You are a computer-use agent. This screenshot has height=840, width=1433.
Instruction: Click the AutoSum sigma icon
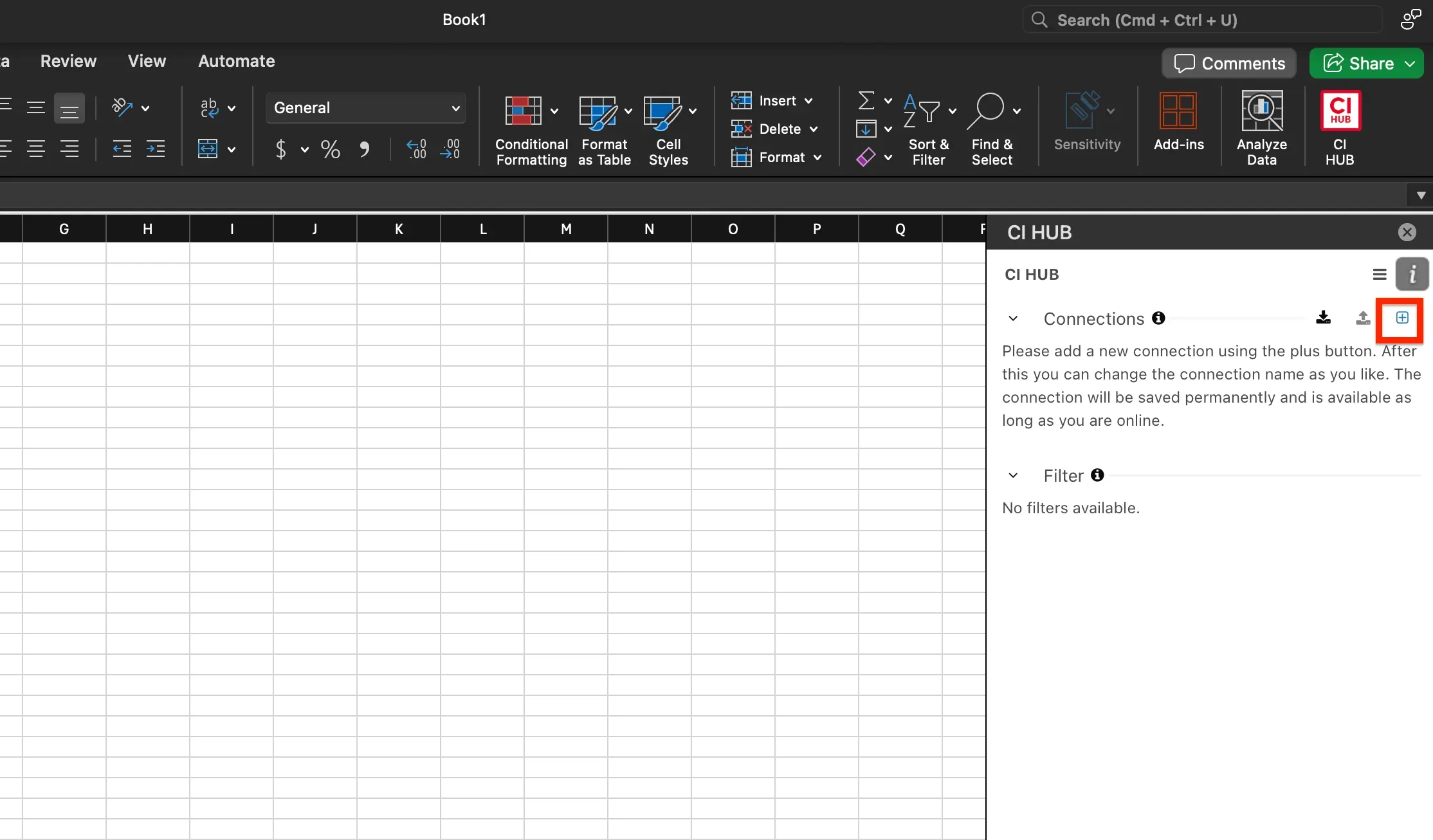[866, 100]
